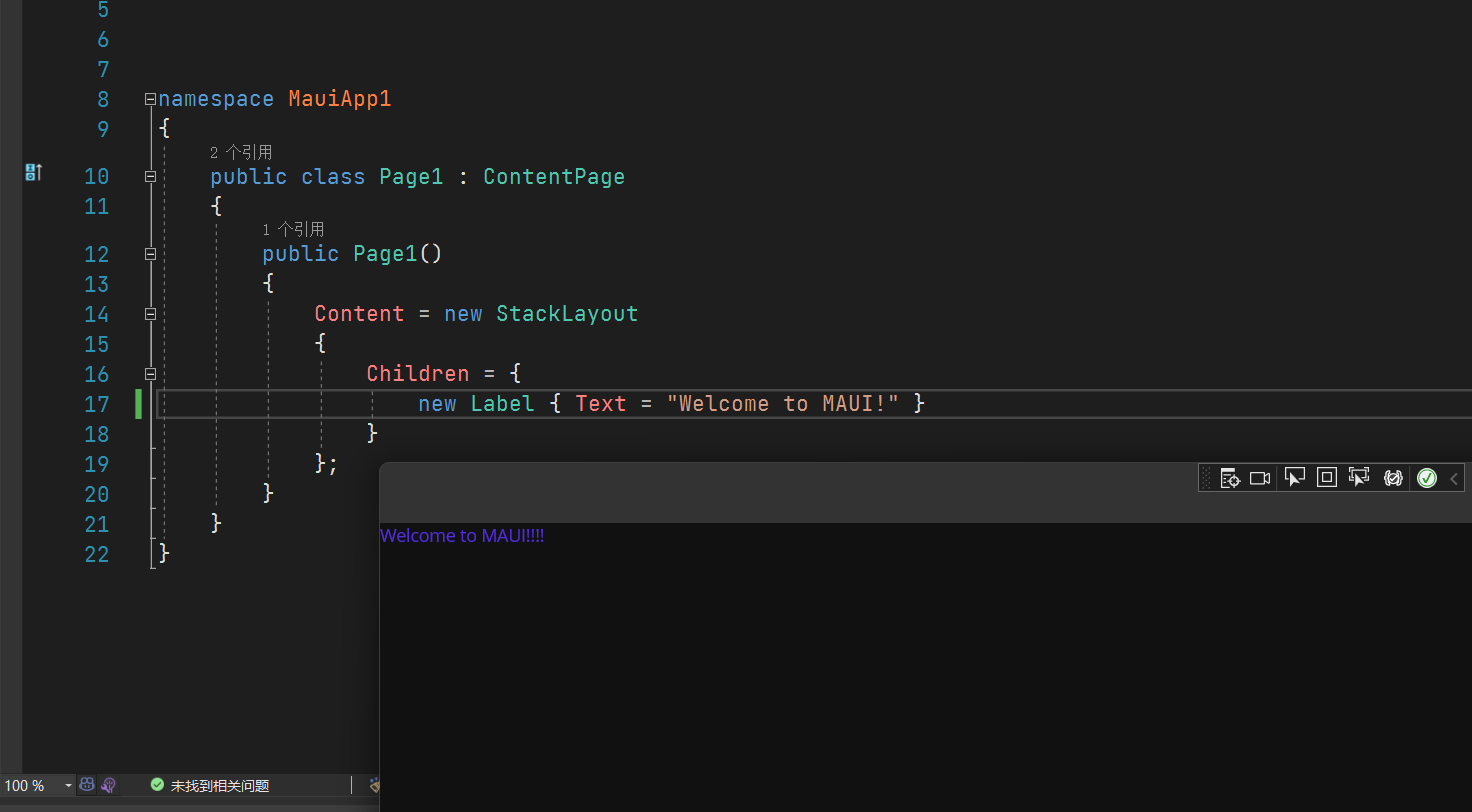The height and width of the screenshot is (812, 1472).
Task: Take a screenshot in the XAML Live Preview toolbar
Action: click(1259, 477)
